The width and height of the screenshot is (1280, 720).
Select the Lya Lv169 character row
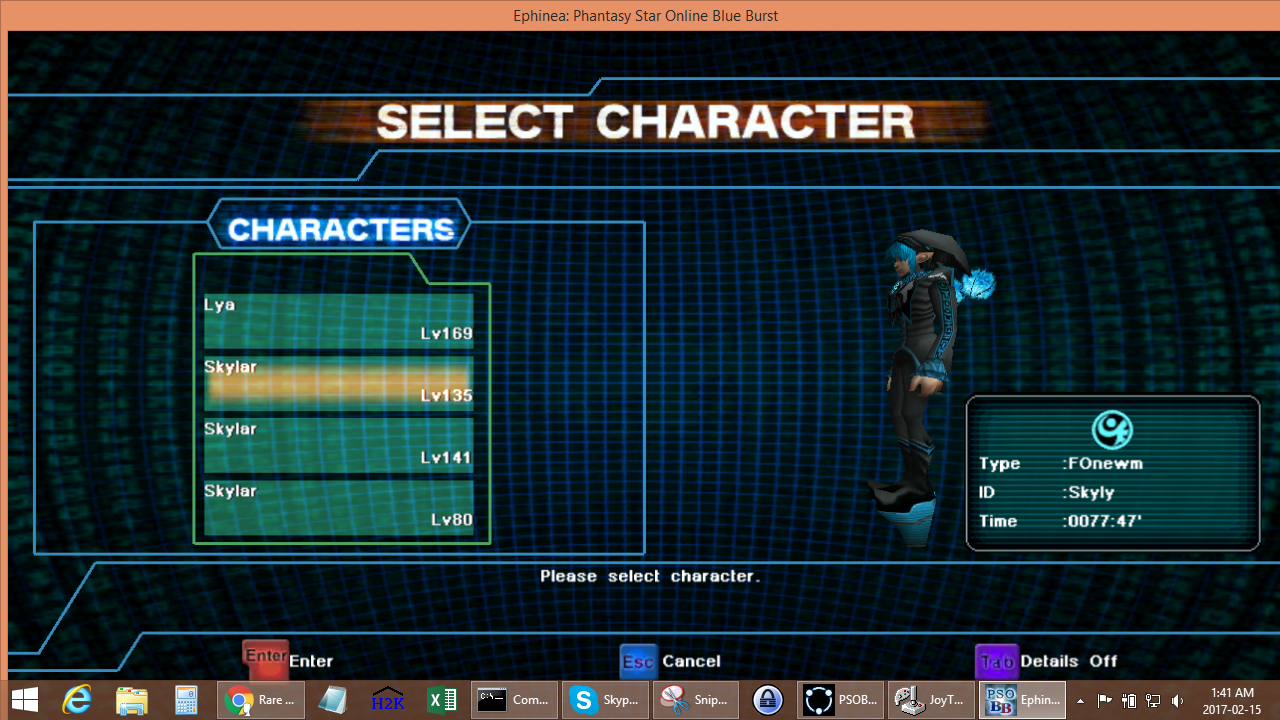click(338, 320)
